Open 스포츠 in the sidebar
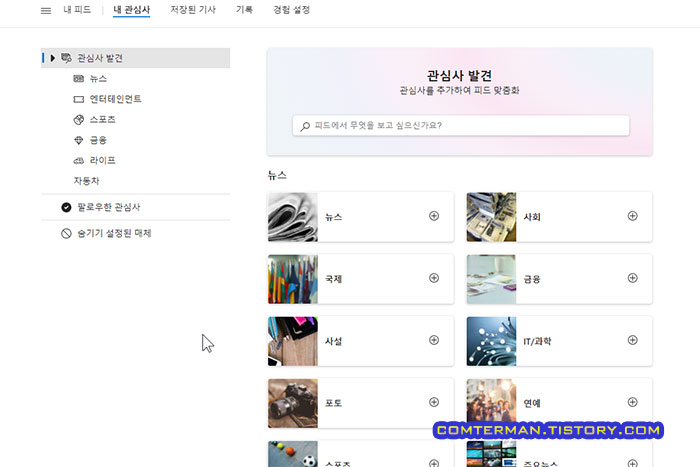 103,120
